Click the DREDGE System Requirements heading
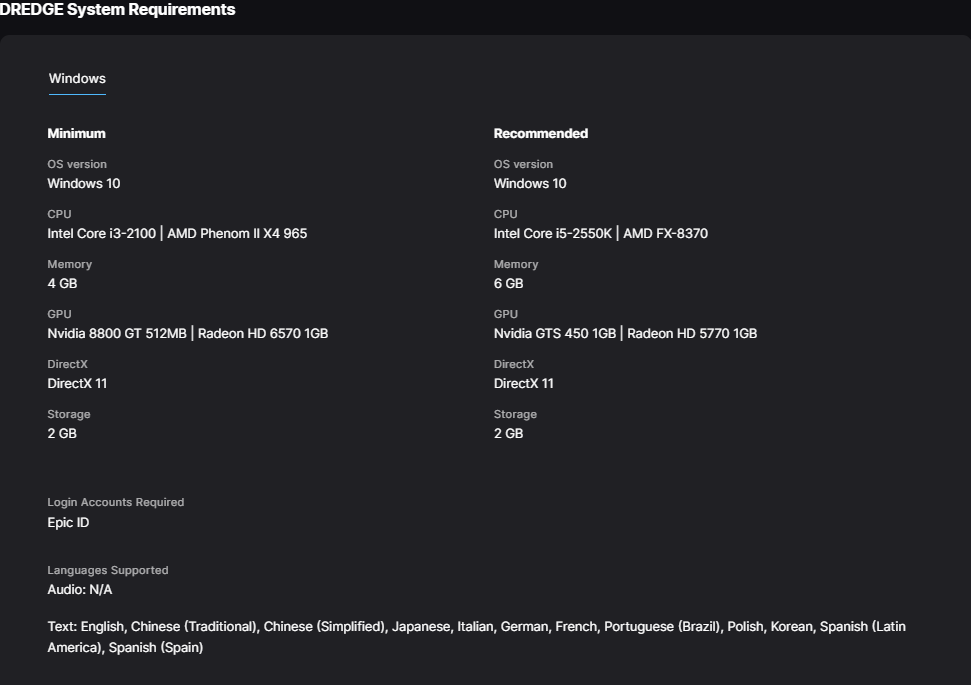This screenshot has height=685, width=971. [x=117, y=10]
